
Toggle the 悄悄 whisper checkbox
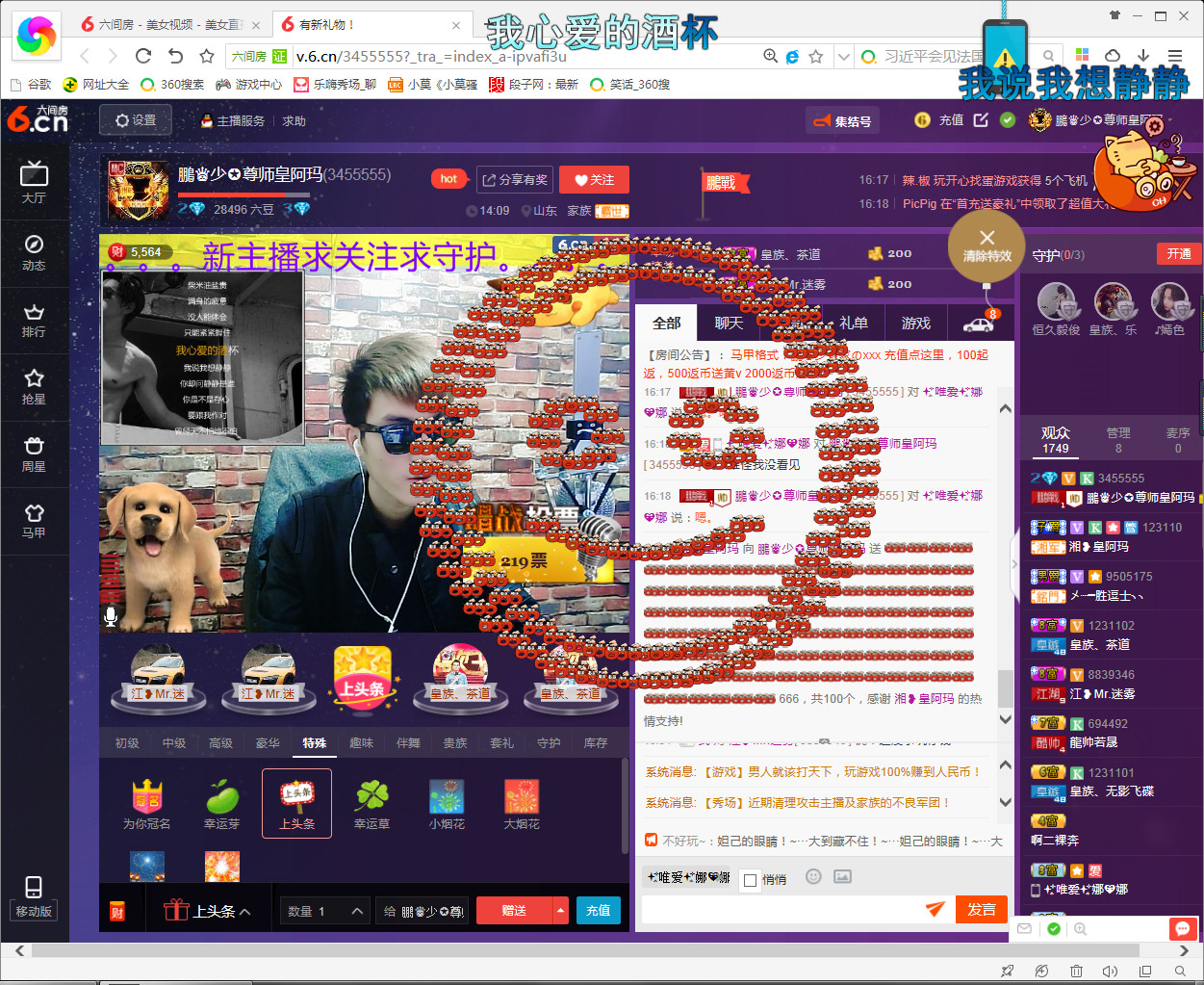point(751,880)
